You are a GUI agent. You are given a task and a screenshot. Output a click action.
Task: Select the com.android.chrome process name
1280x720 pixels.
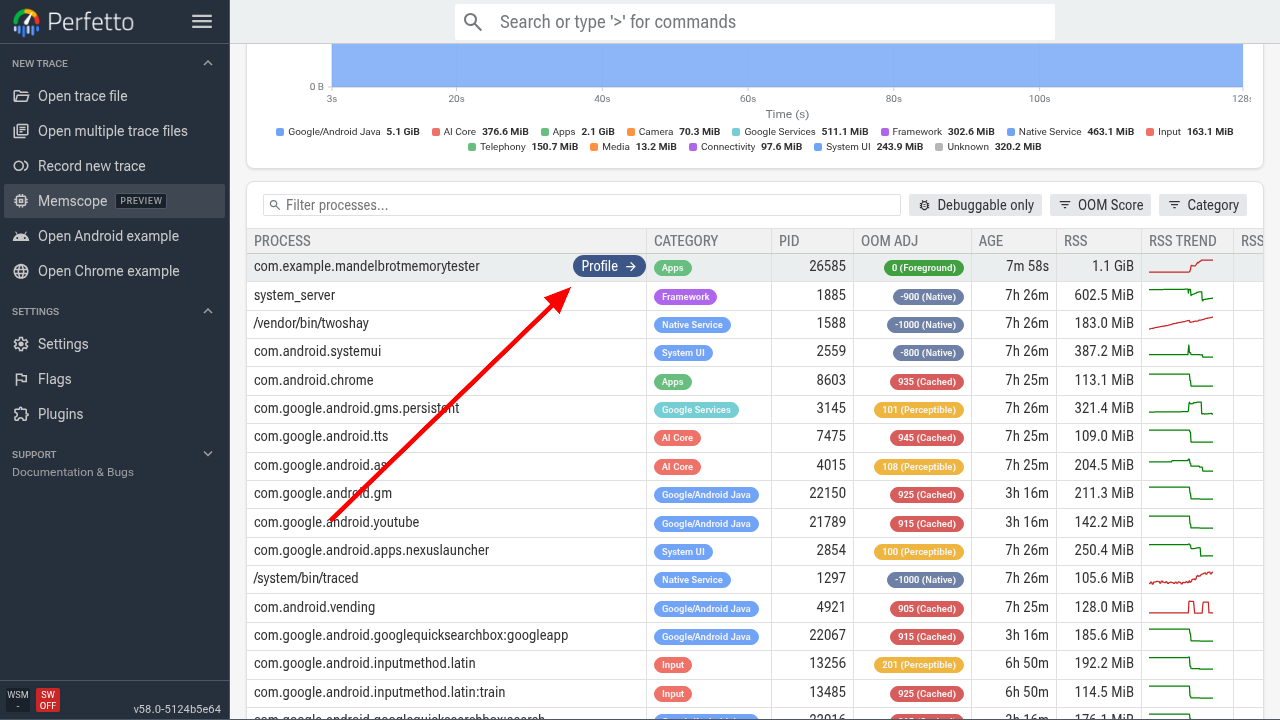click(314, 380)
